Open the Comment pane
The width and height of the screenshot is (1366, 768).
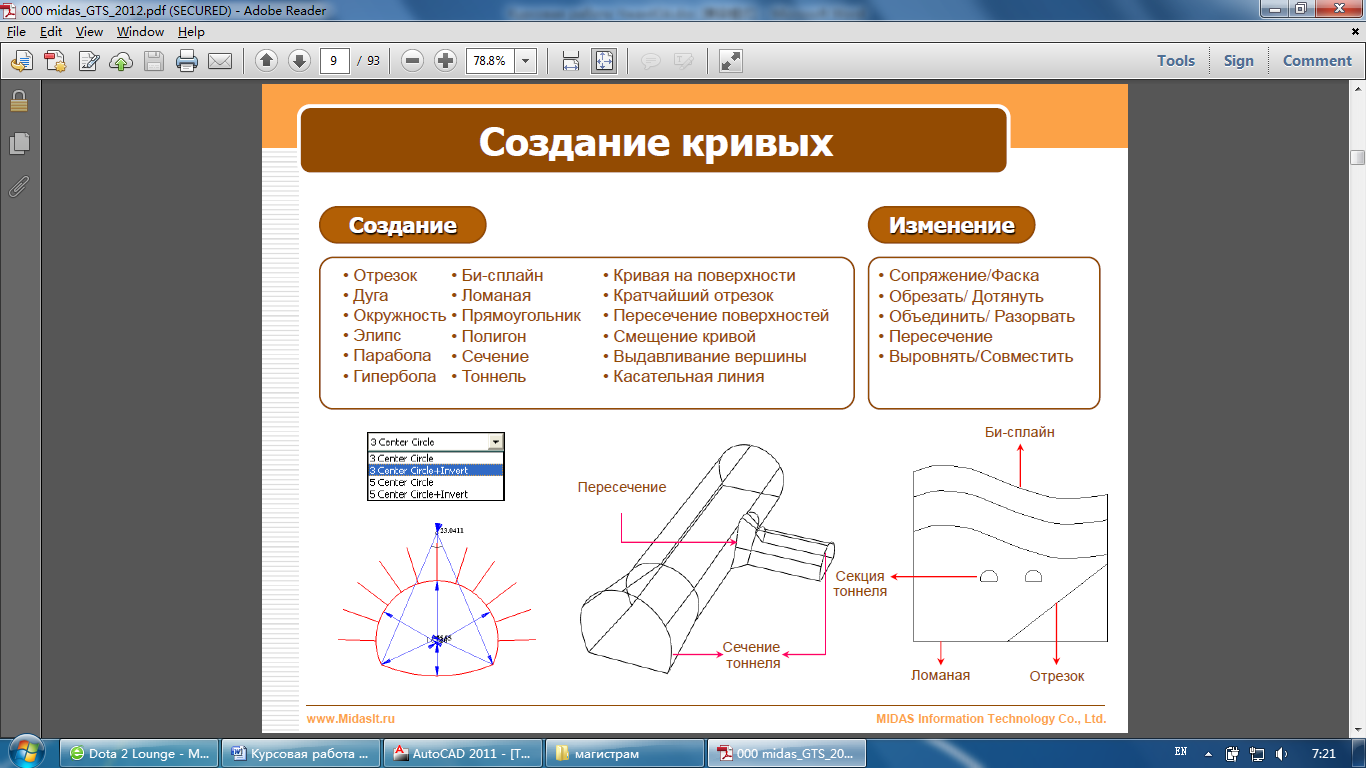(1317, 61)
